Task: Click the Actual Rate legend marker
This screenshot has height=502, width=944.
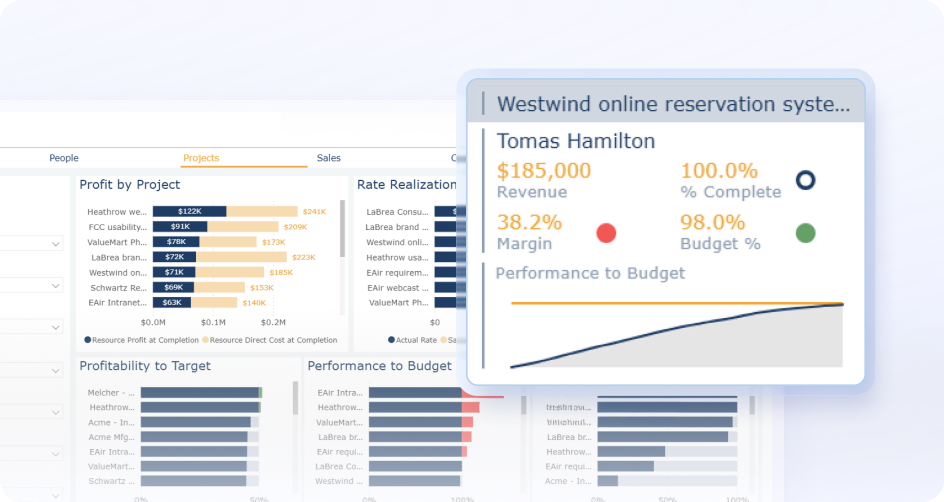Action: click(390, 340)
